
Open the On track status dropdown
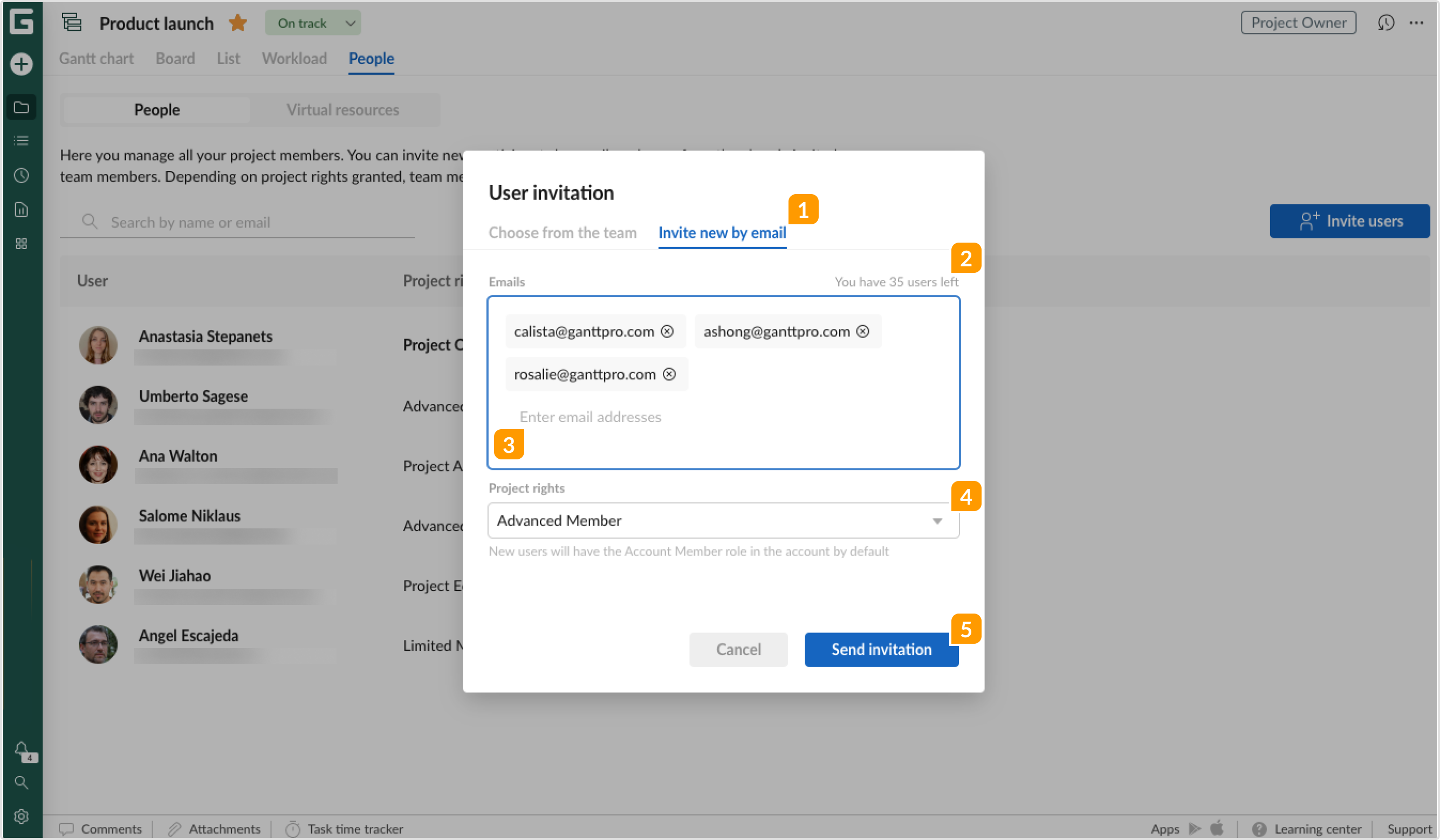pyautogui.click(x=313, y=23)
